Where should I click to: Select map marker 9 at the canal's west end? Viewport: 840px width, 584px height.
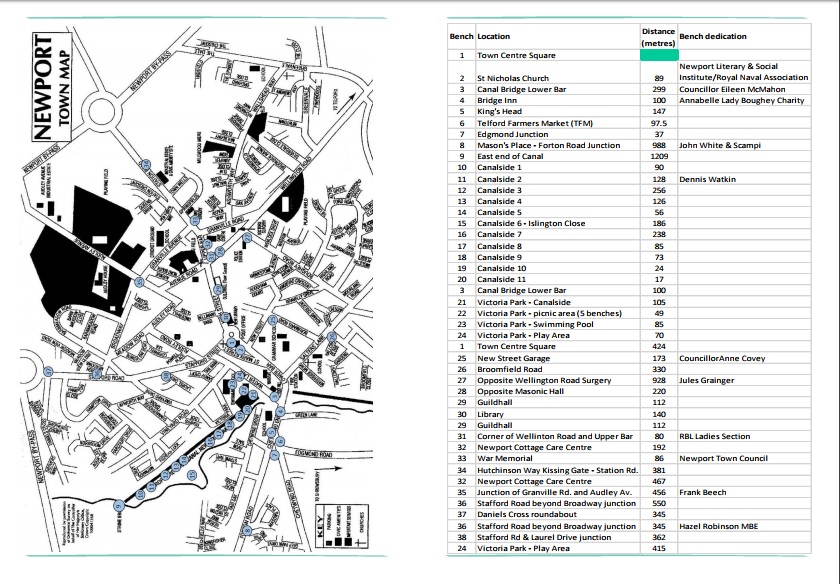(119, 505)
